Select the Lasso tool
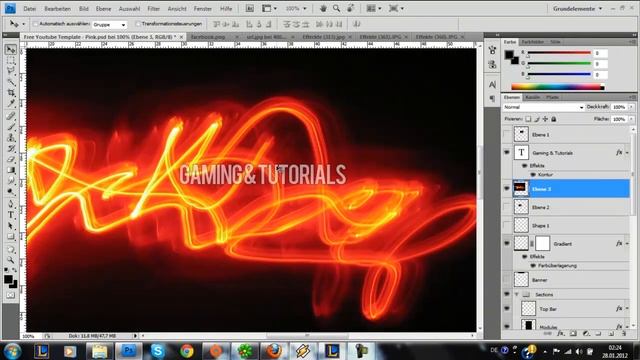Image resolution: width=640 pixels, height=360 pixels. 11,71
